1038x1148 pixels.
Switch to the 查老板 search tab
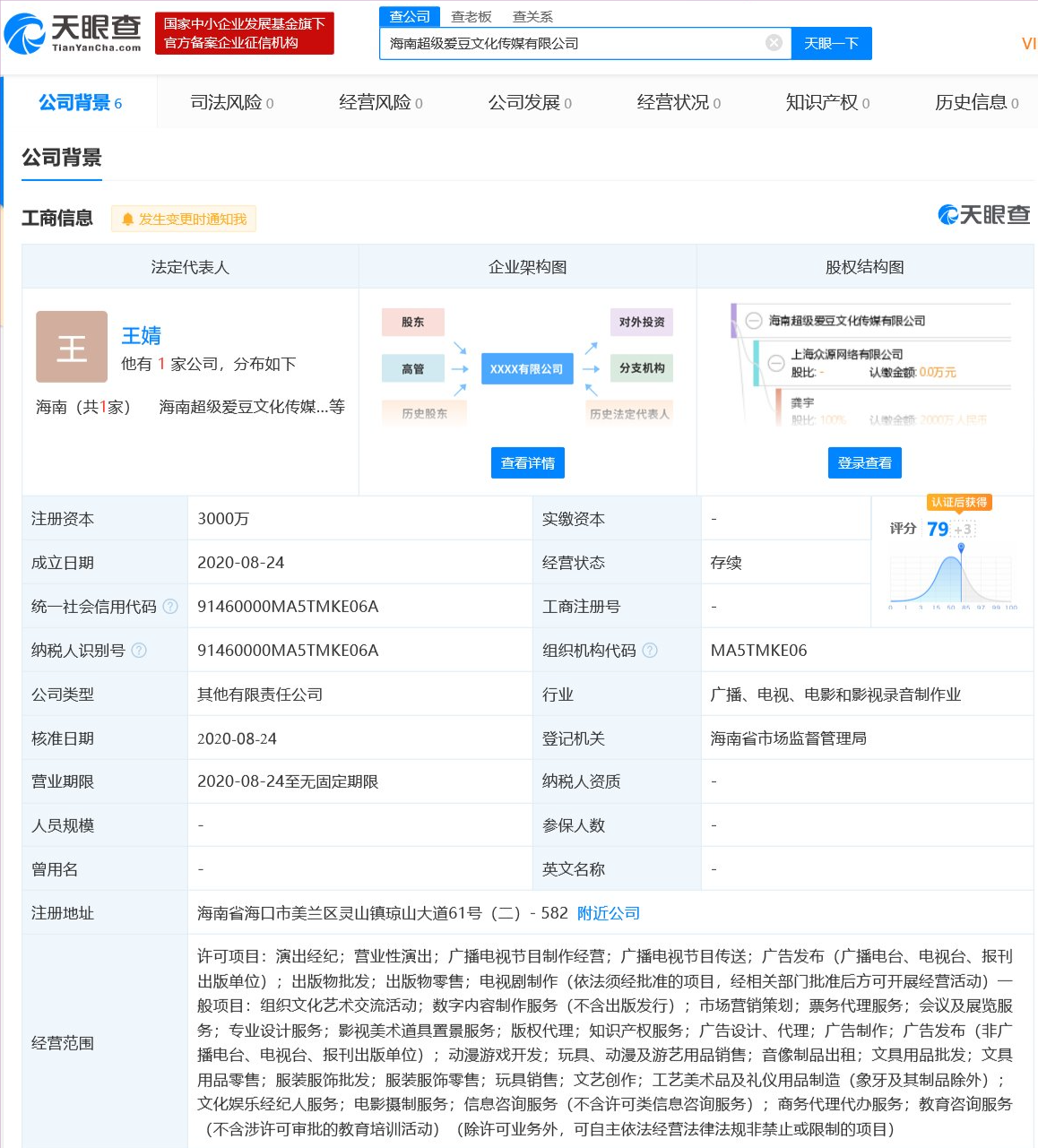click(x=471, y=17)
